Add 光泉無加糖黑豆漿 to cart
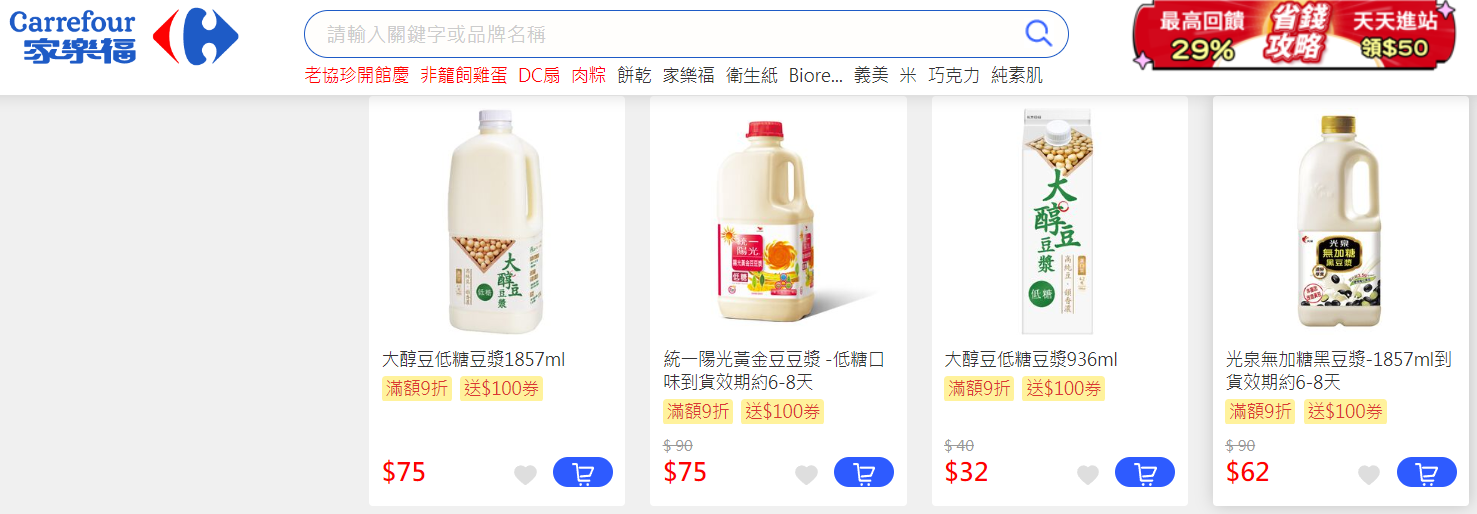The width and height of the screenshot is (1477, 514). [1427, 473]
